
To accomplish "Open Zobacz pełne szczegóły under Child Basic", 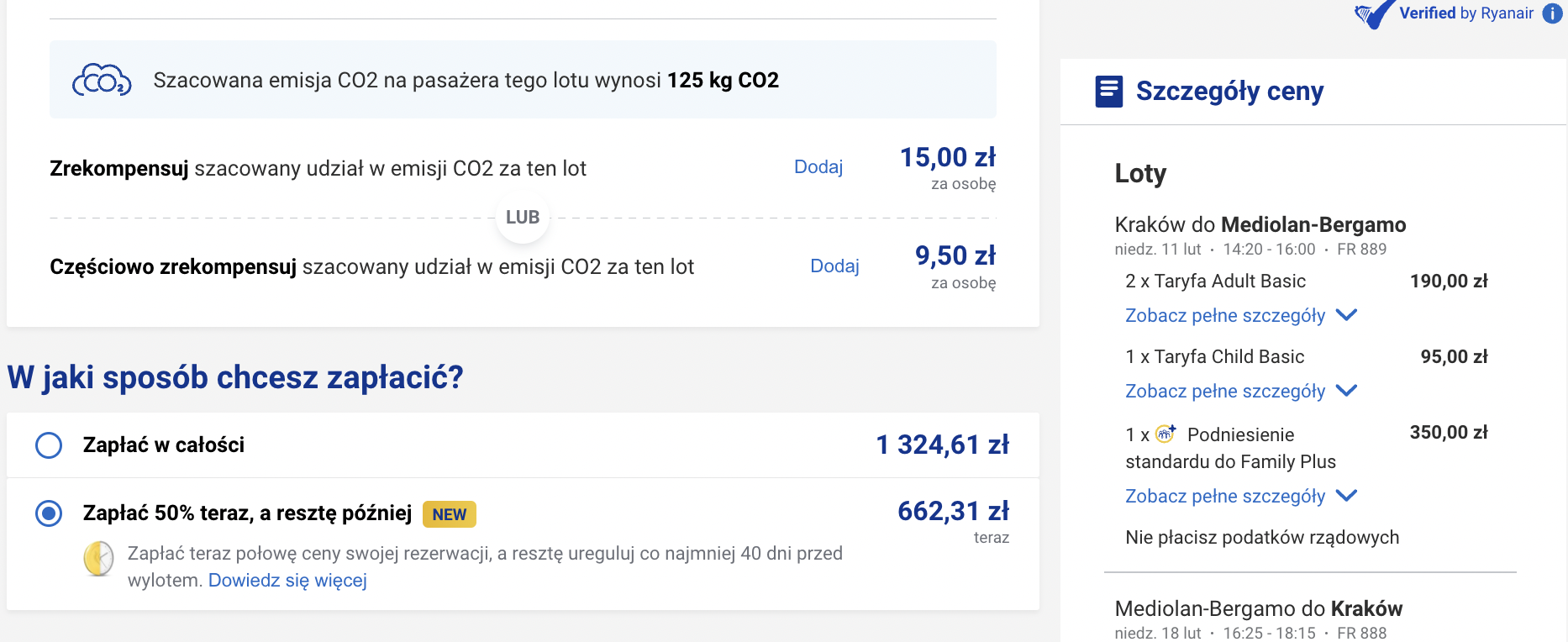I will coord(1225,392).
